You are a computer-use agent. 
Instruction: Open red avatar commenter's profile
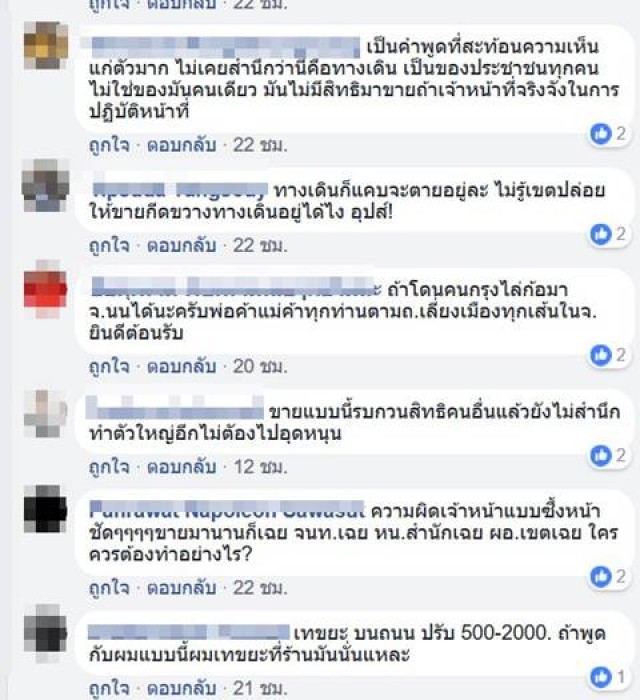[x=45, y=289]
